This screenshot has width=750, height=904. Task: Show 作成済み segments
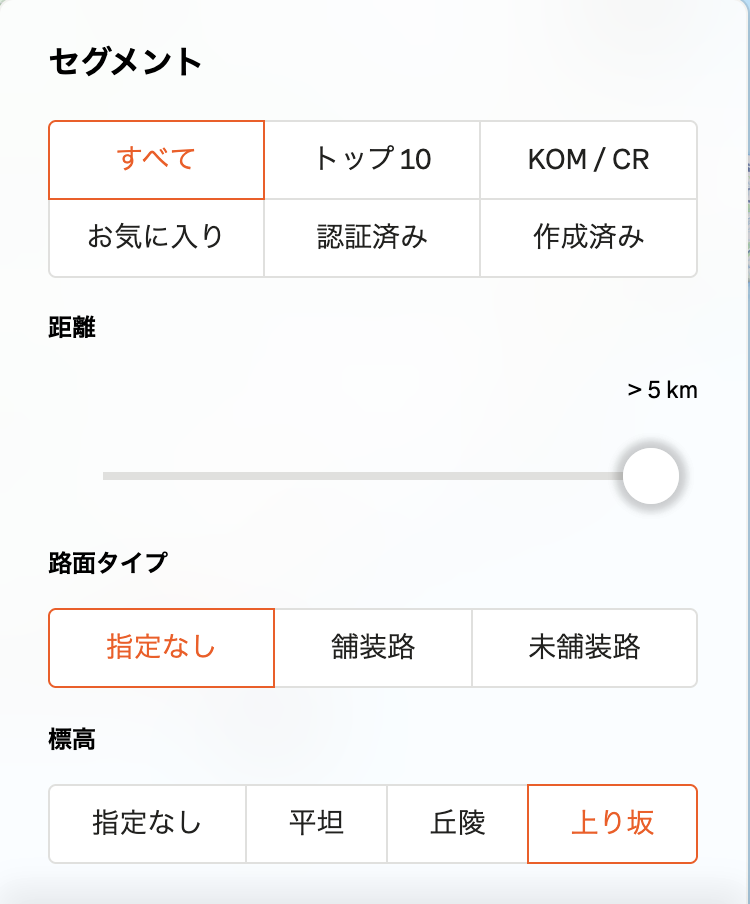[x=588, y=237]
